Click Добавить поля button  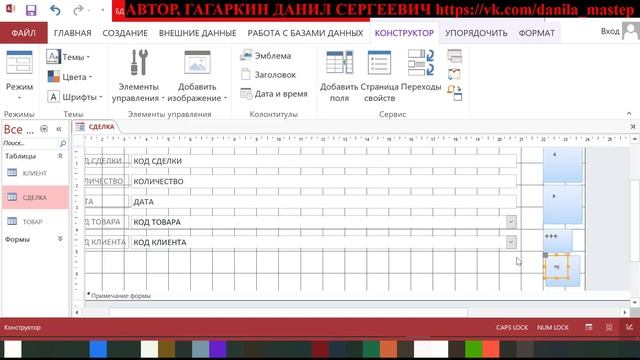coord(339,76)
